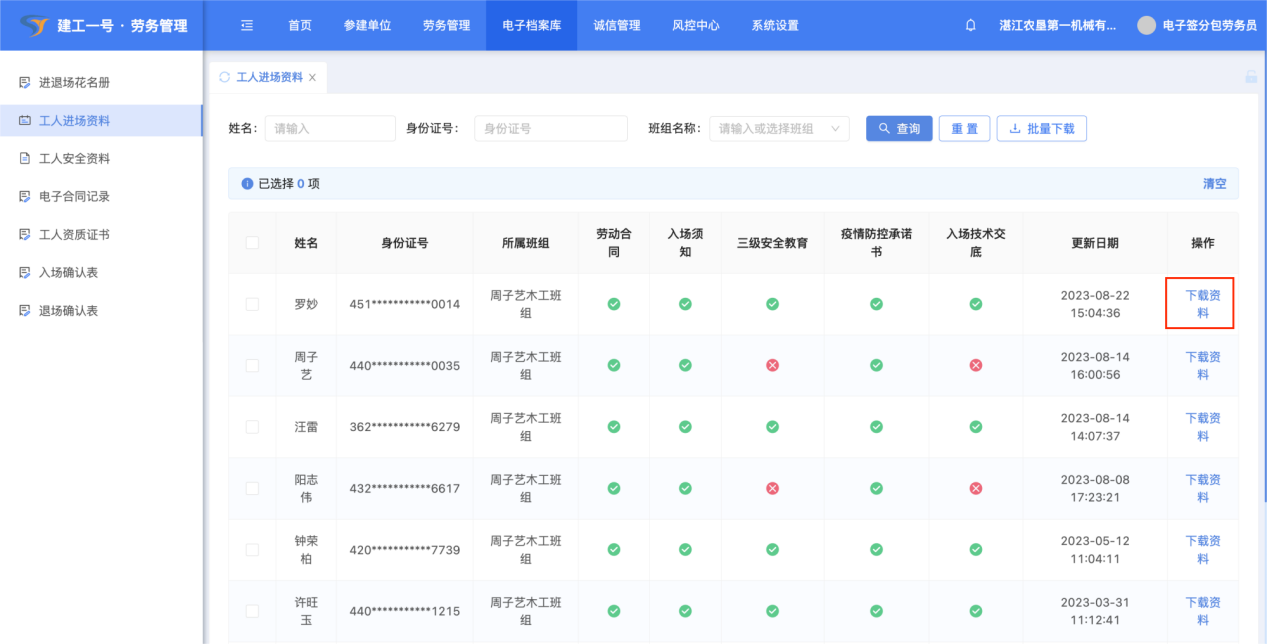
Task: Click the lock icon at the tab bar's right
Action: (1250, 77)
